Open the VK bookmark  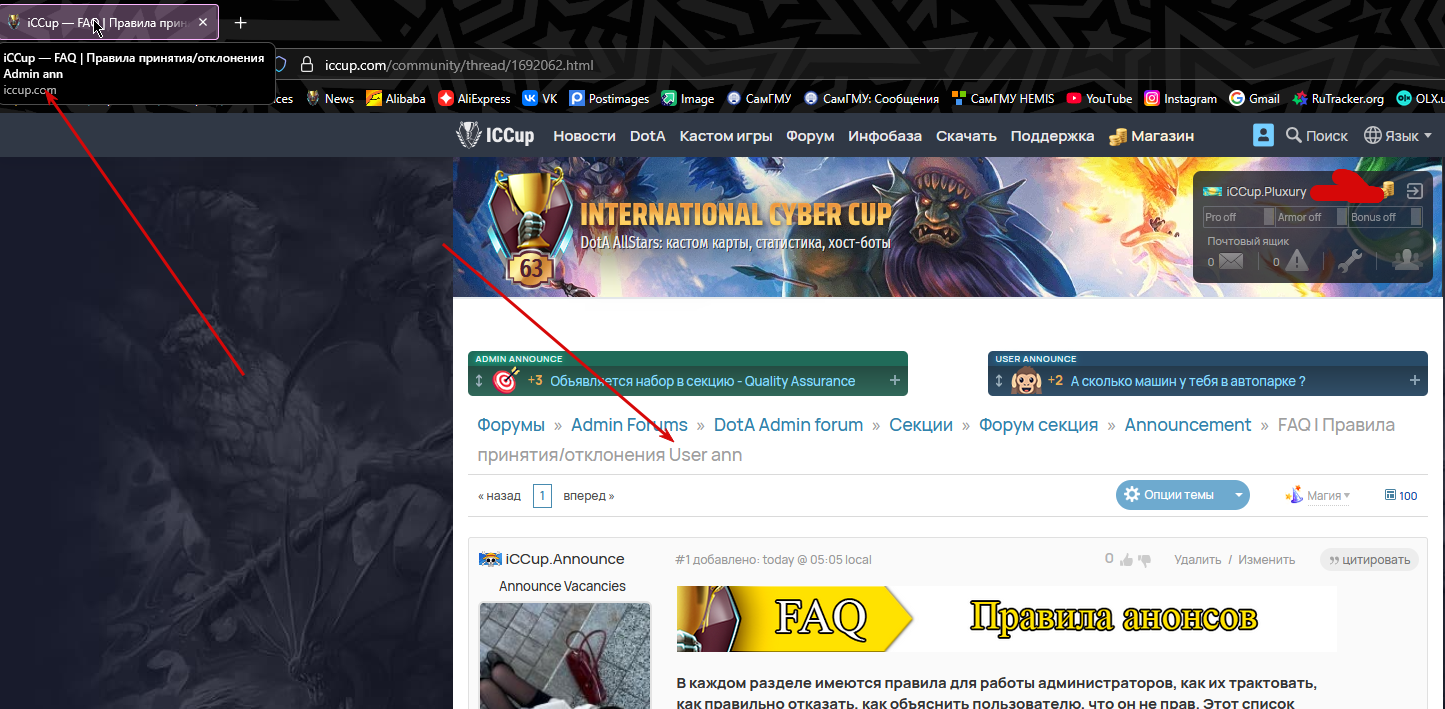pos(540,98)
